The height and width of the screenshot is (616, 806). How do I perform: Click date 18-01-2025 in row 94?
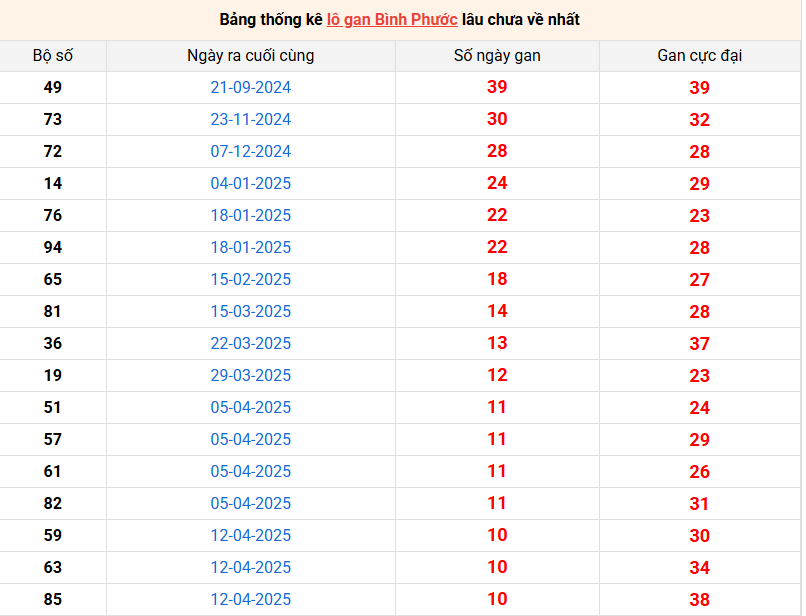(250, 248)
